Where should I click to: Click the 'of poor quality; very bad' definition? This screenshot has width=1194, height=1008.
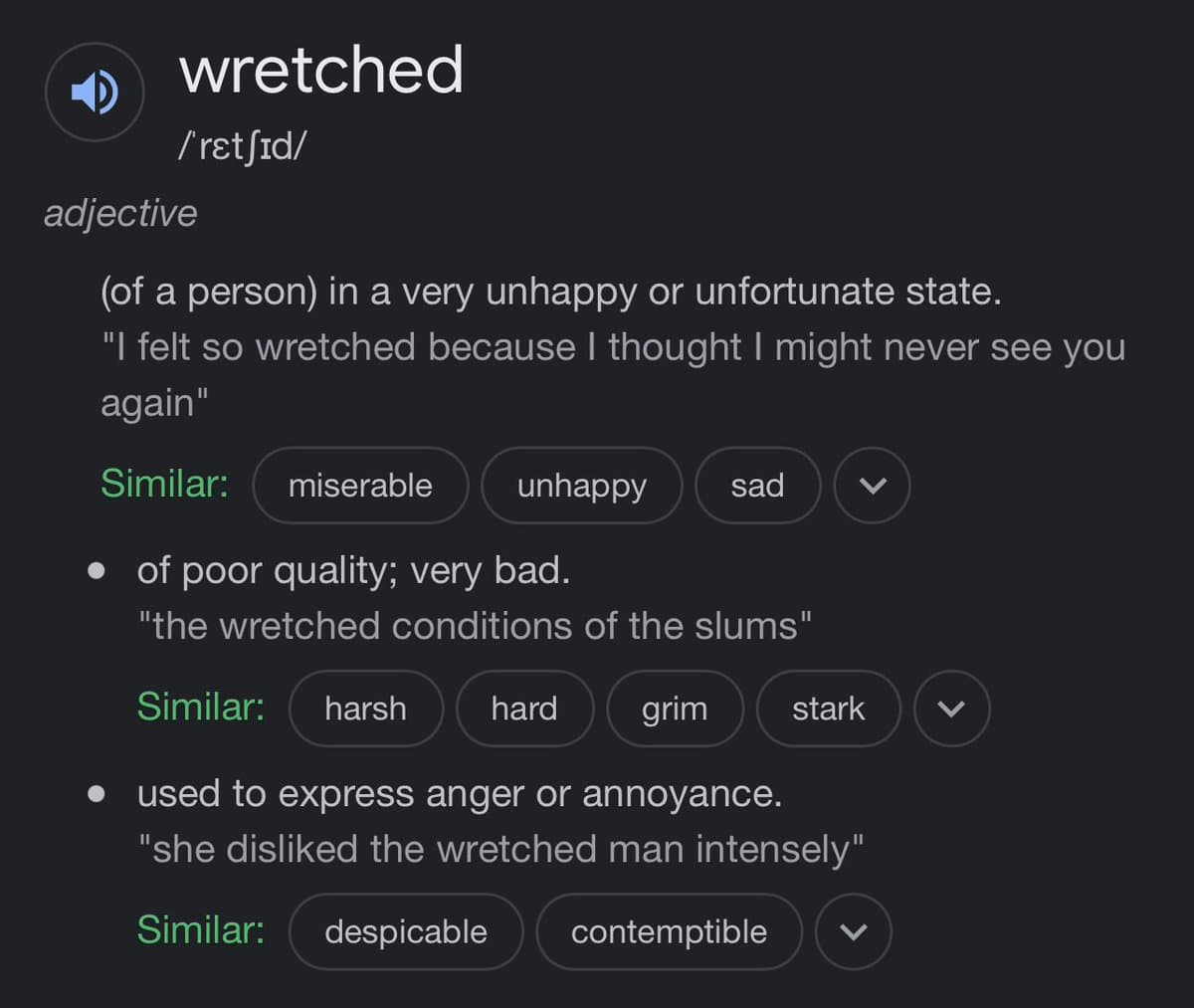(x=353, y=570)
